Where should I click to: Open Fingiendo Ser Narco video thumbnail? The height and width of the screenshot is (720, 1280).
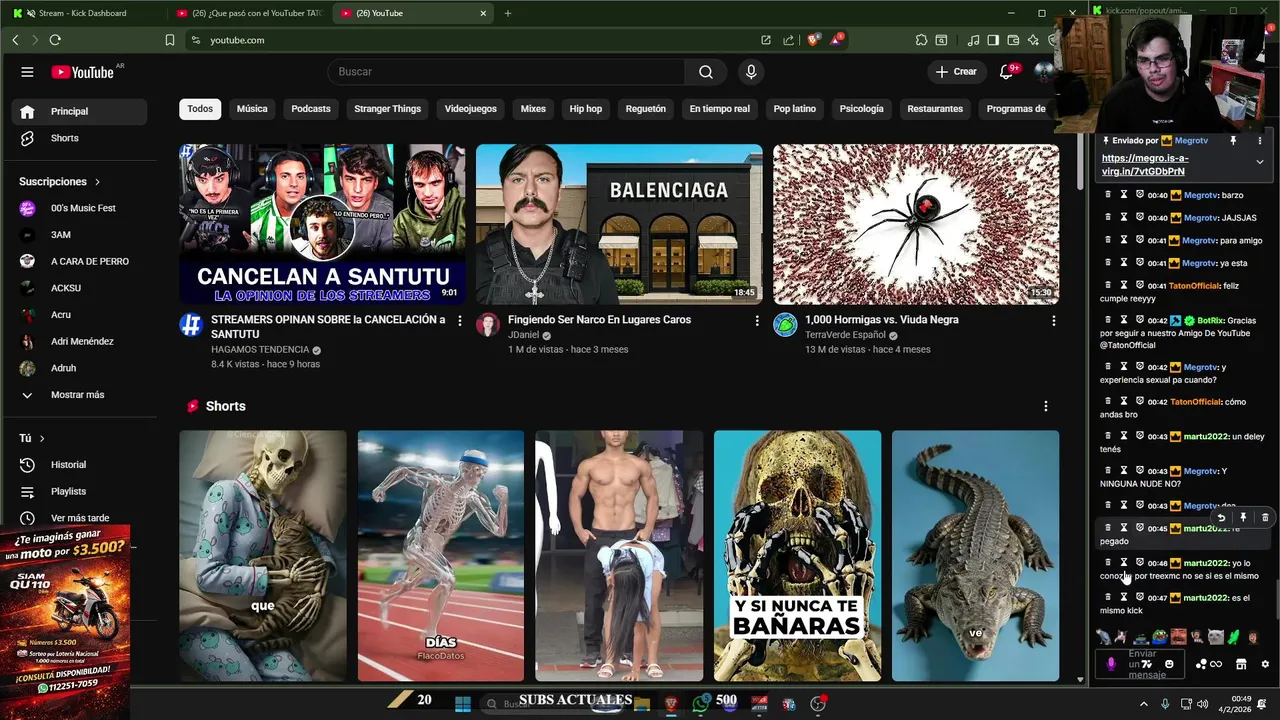(x=619, y=224)
